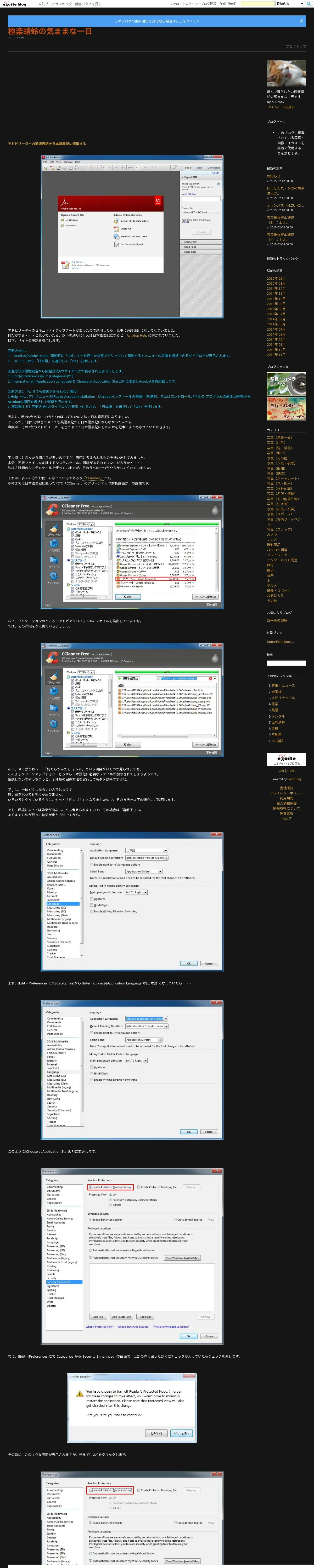The width and height of the screenshot is (314, 1568).
Task: Open プロフィールを見る link
Action: click(x=281, y=107)
